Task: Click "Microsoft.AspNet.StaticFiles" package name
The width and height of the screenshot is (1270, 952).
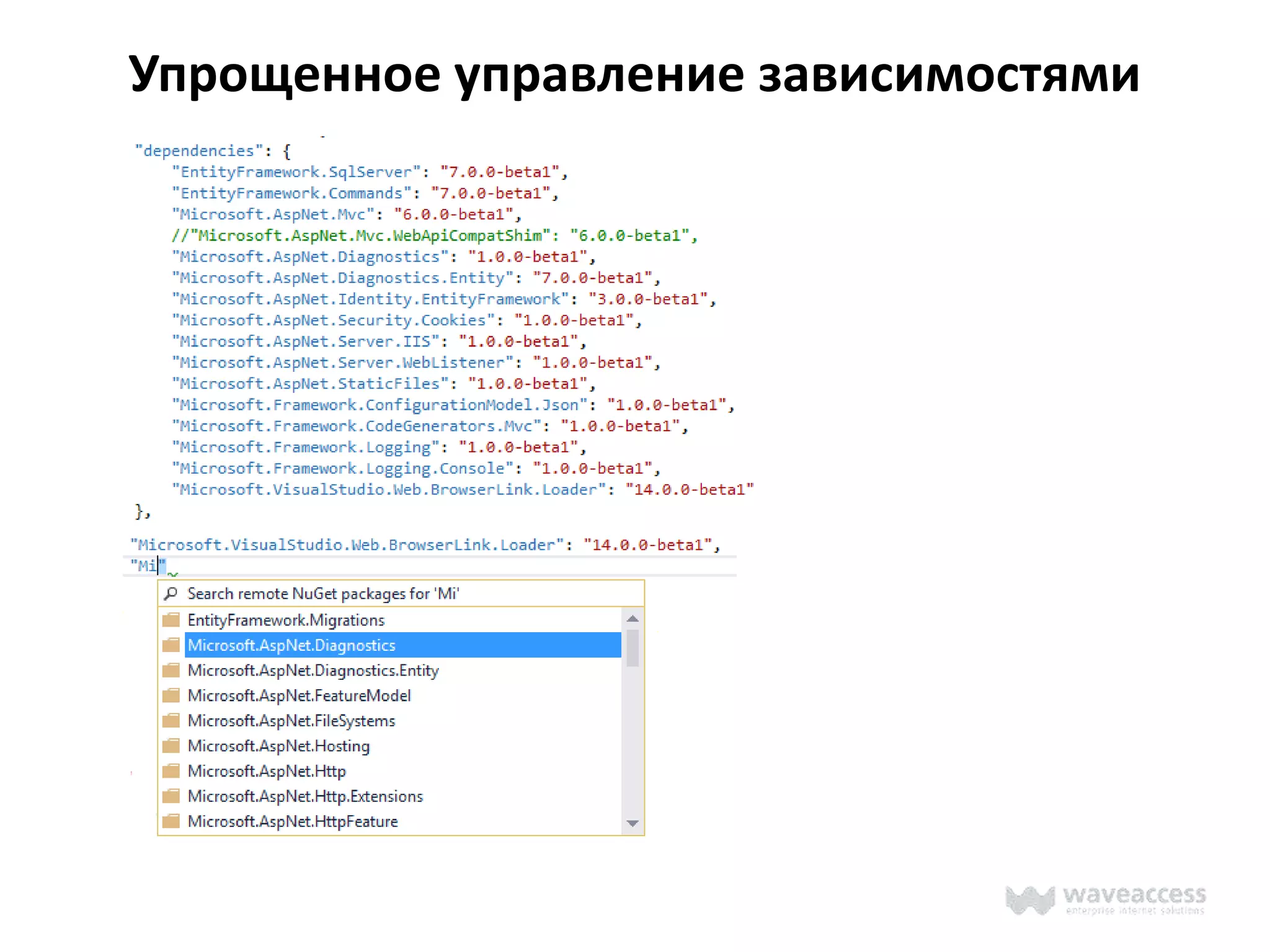Action: (310, 384)
